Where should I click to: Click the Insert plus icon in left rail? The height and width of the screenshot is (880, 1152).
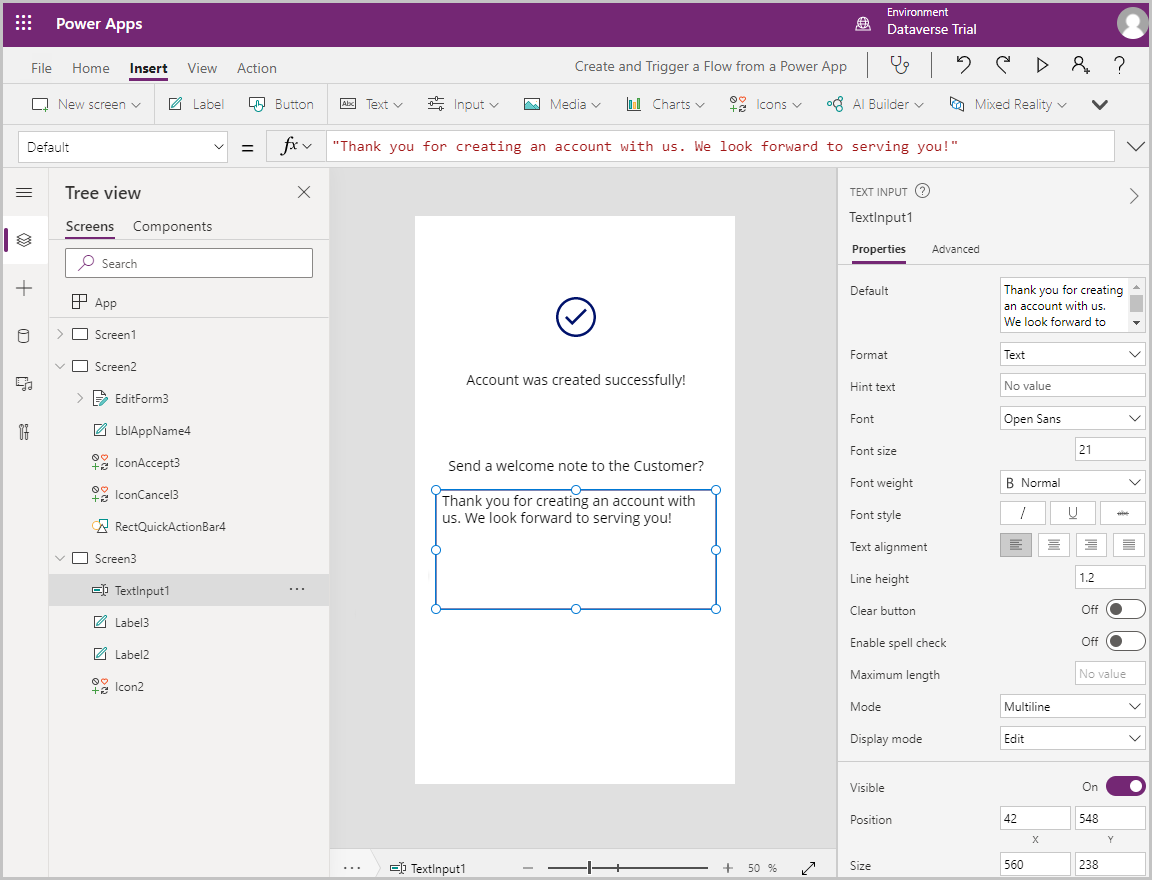click(24, 288)
